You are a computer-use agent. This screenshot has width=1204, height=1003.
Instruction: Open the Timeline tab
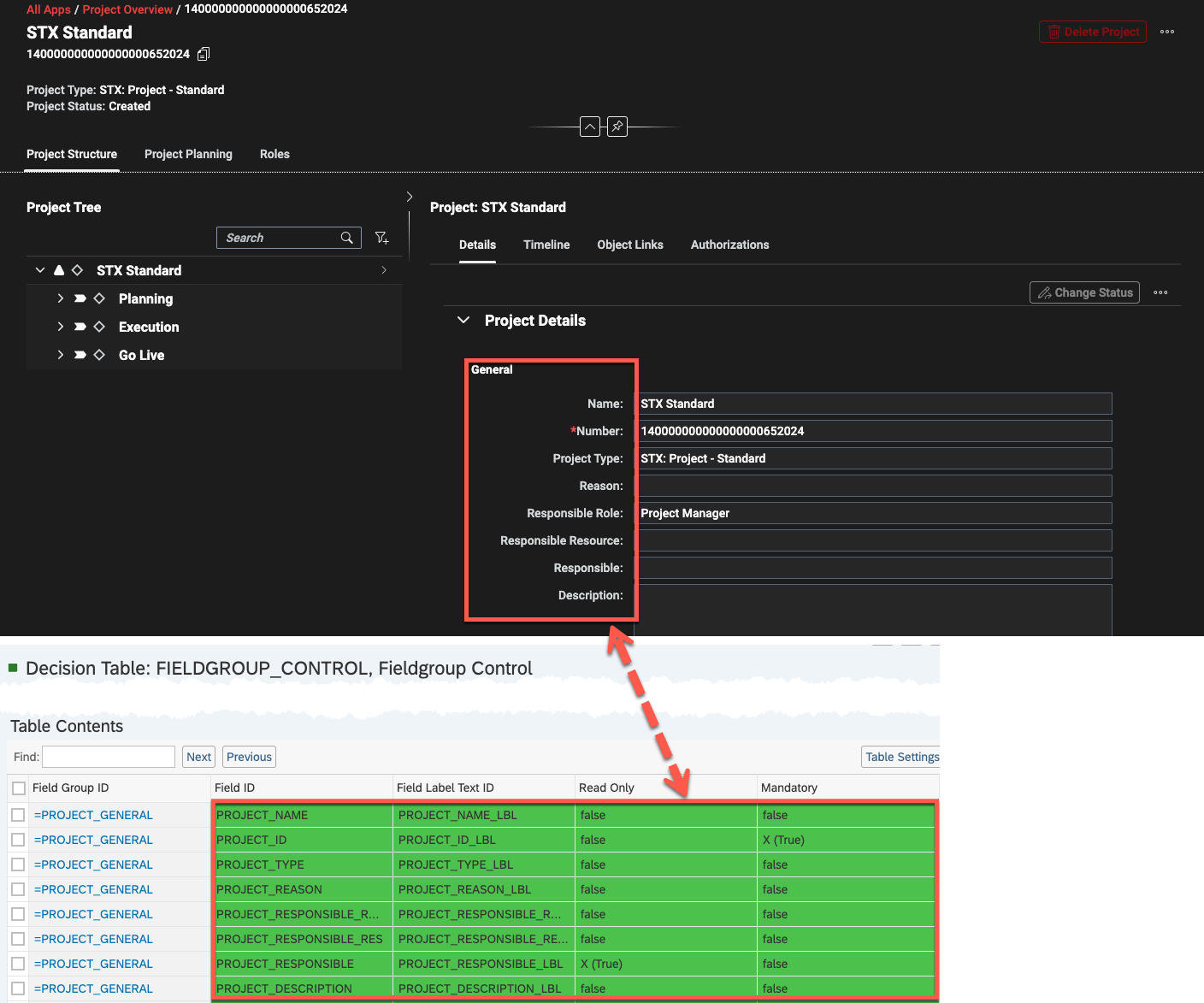[x=546, y=245]
